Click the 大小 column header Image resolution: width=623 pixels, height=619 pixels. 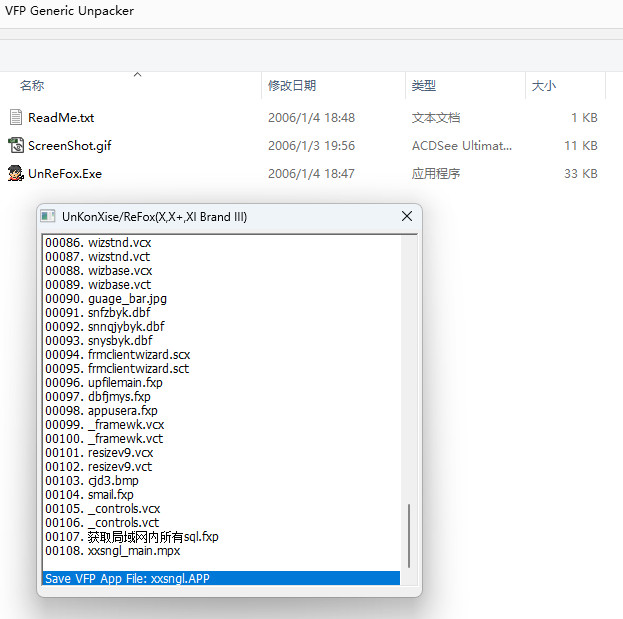pos(544,86)
